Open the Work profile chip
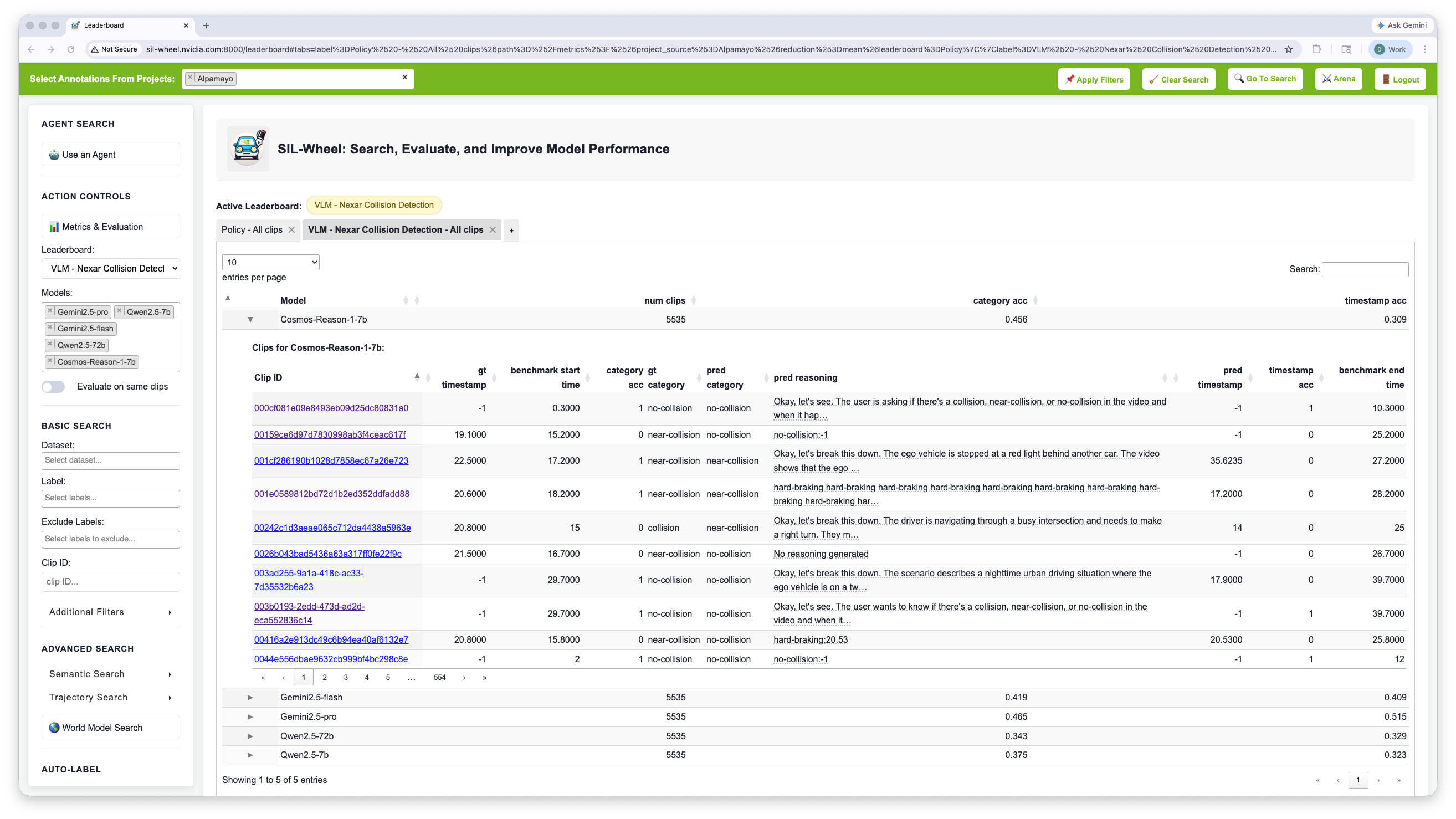1456x819 pixels. (x=1390, y=49)
